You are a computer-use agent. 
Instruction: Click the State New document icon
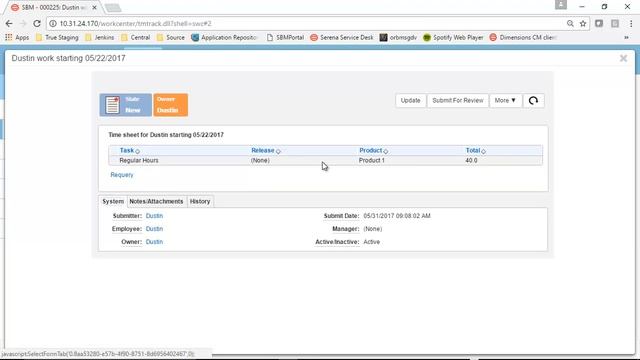(x=112, y=105)
